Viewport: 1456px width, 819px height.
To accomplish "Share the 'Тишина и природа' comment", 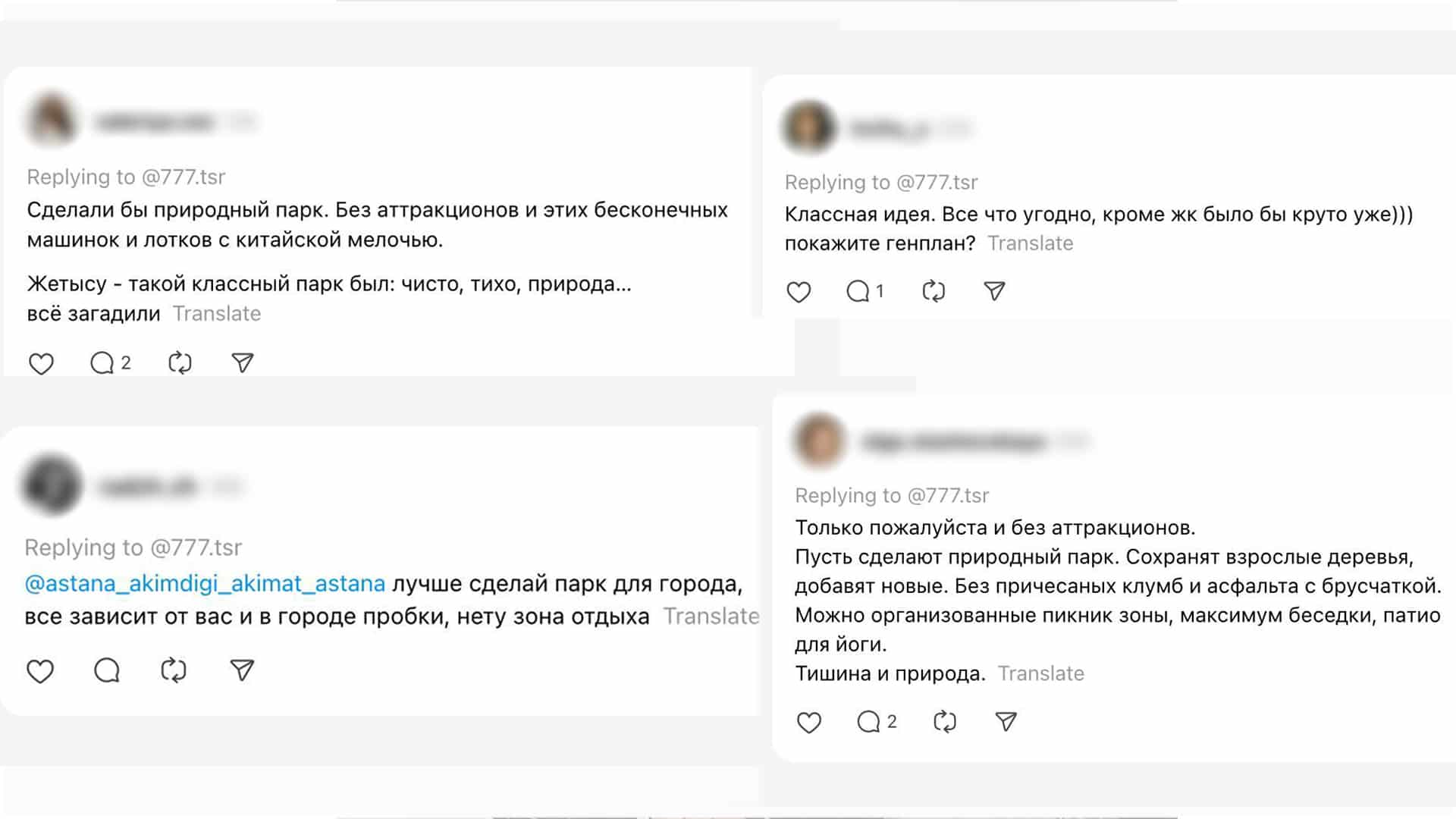I will click(1006, 722).
